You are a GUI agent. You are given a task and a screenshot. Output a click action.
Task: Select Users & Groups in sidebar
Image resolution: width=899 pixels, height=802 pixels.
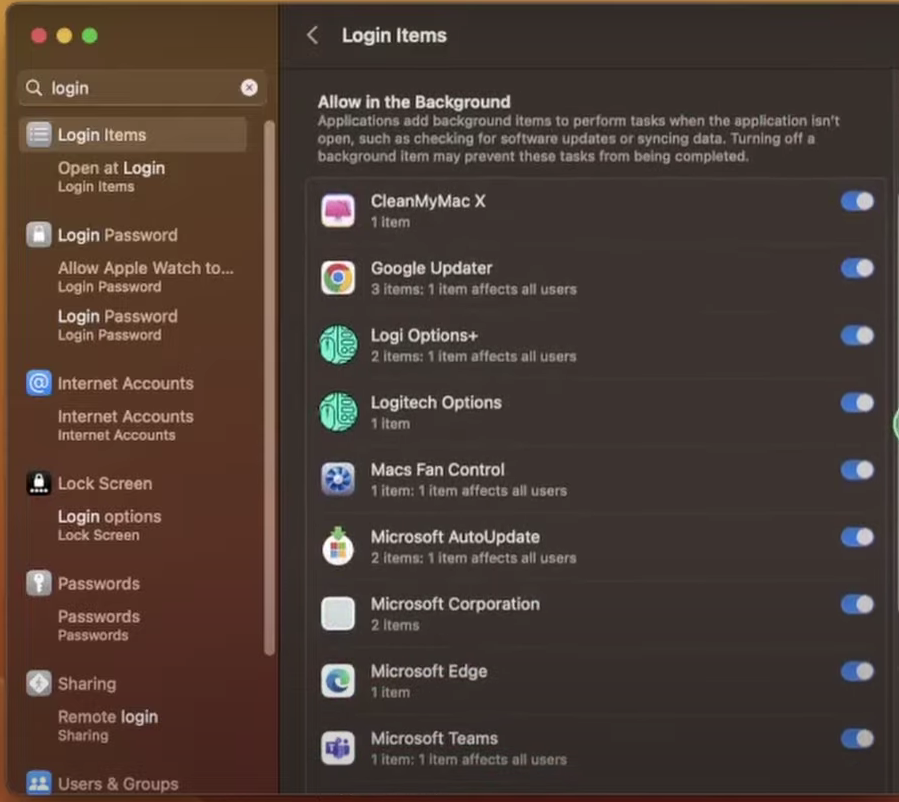[118, 783]
